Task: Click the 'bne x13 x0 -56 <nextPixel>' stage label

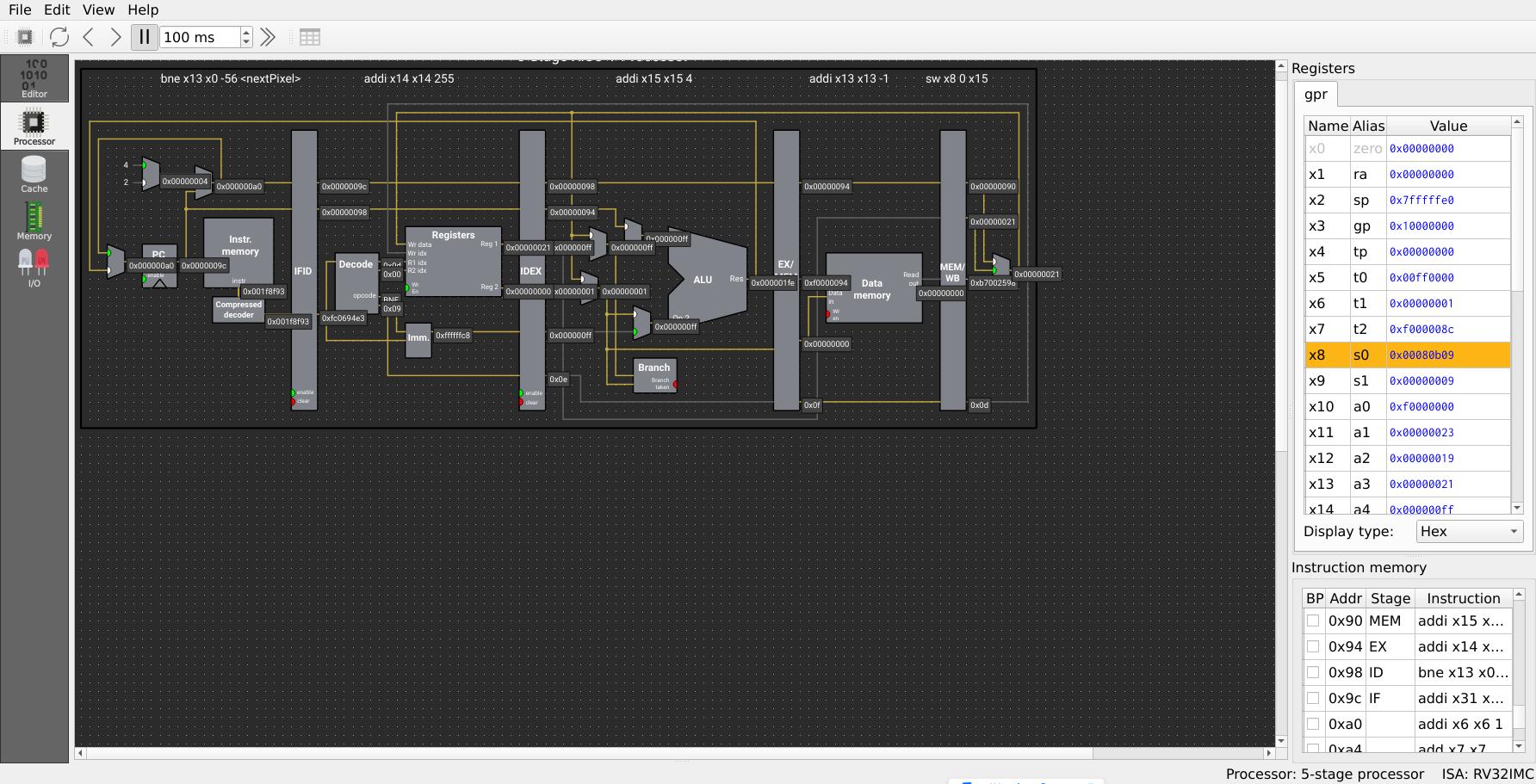Action: (x=231, y=78)
